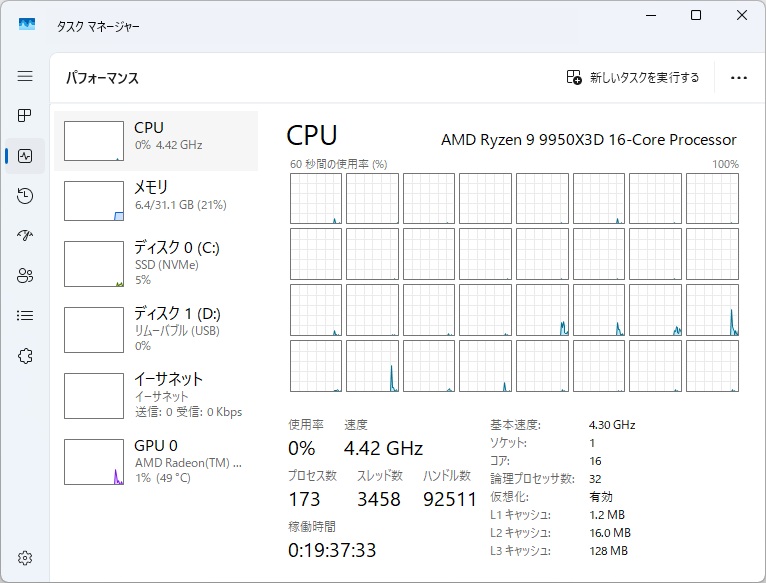Image resolution: width=766 pixels, height=583 pixels.
Task: Open the three-dot more options menu
Action: pyautogui.click(x=739, y=77)
